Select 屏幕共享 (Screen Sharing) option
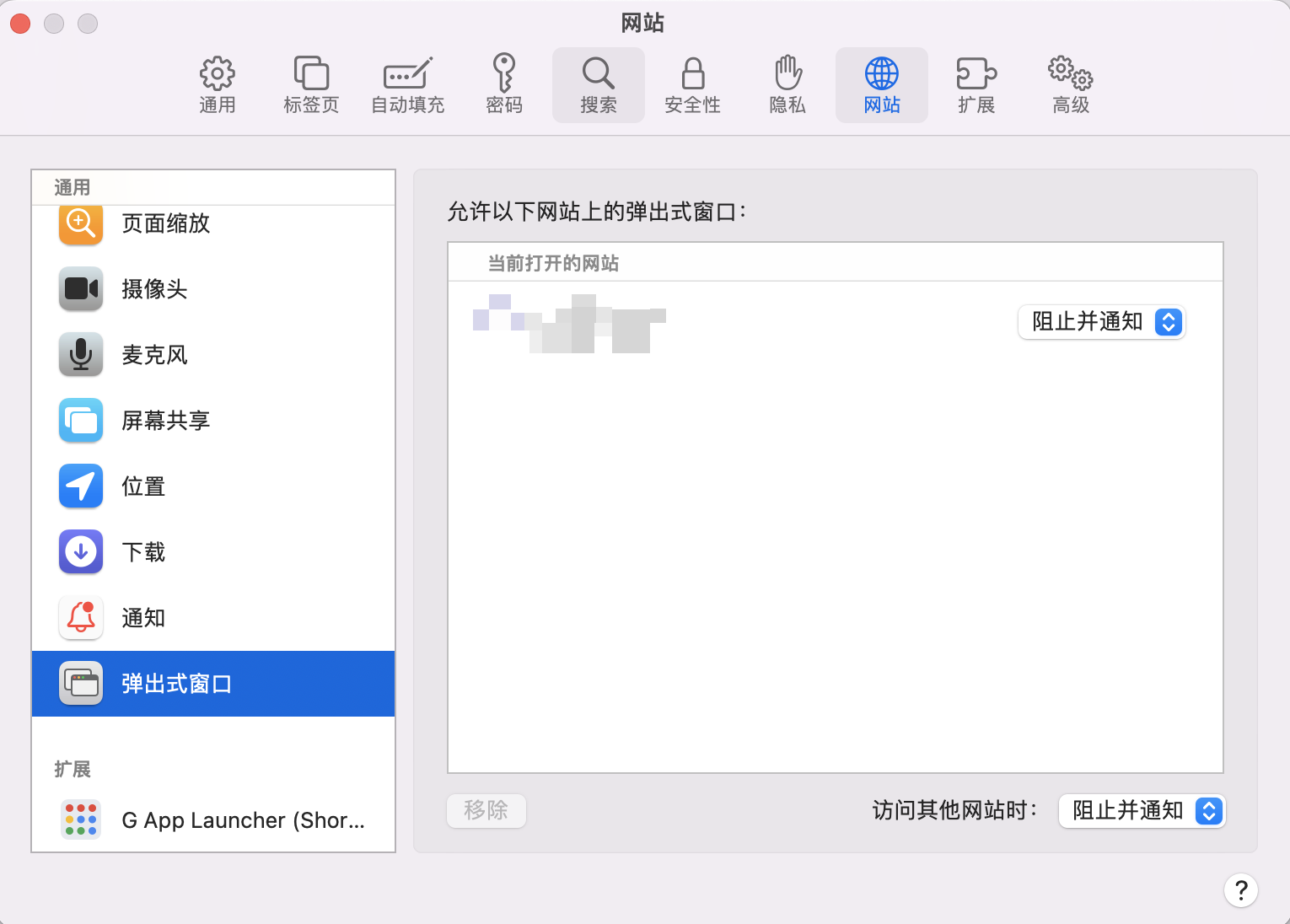This screenshot has height=924, width=1290. pos(165,421)
